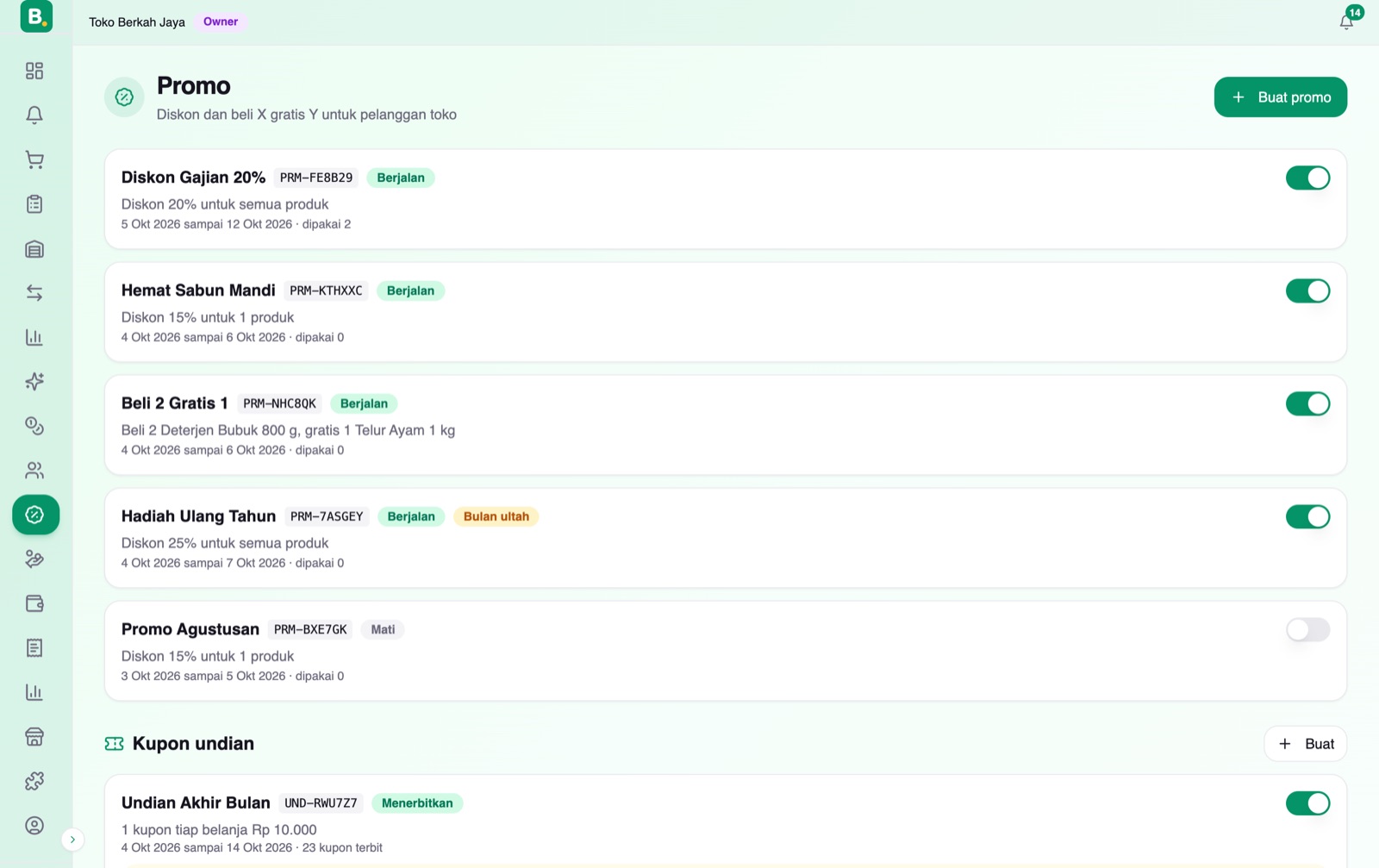Open the stock transfer arrows icon
Screen dimensions: 1379x868
[x=34, y=293]
